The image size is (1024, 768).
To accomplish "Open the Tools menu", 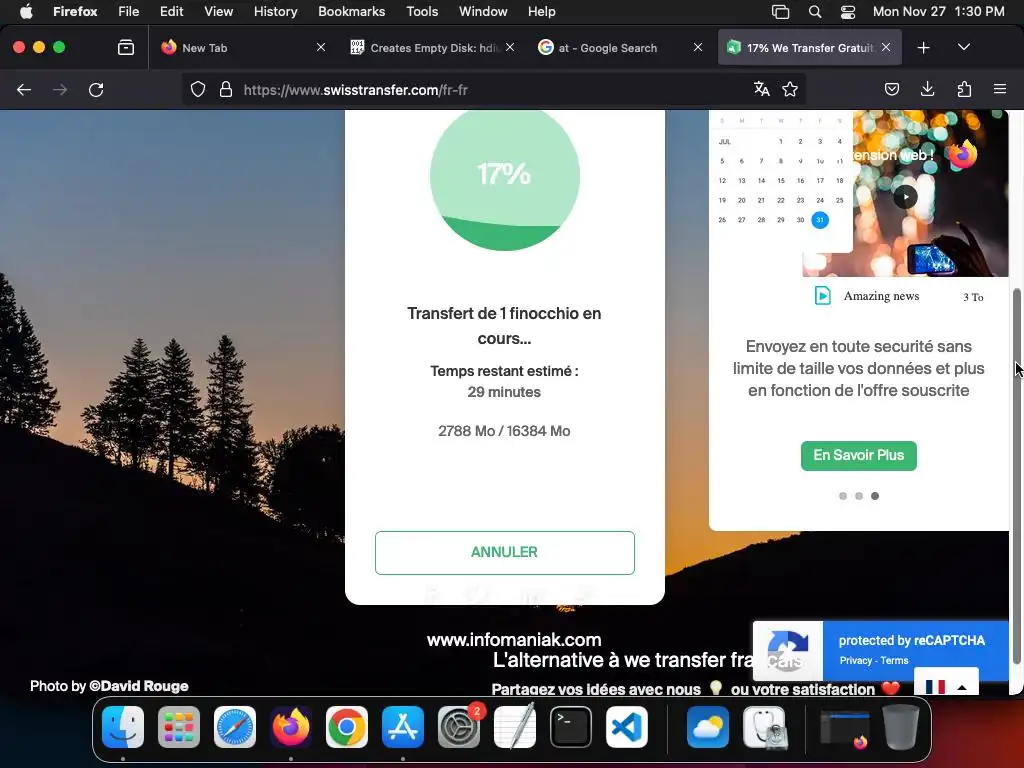I will 422,11.
